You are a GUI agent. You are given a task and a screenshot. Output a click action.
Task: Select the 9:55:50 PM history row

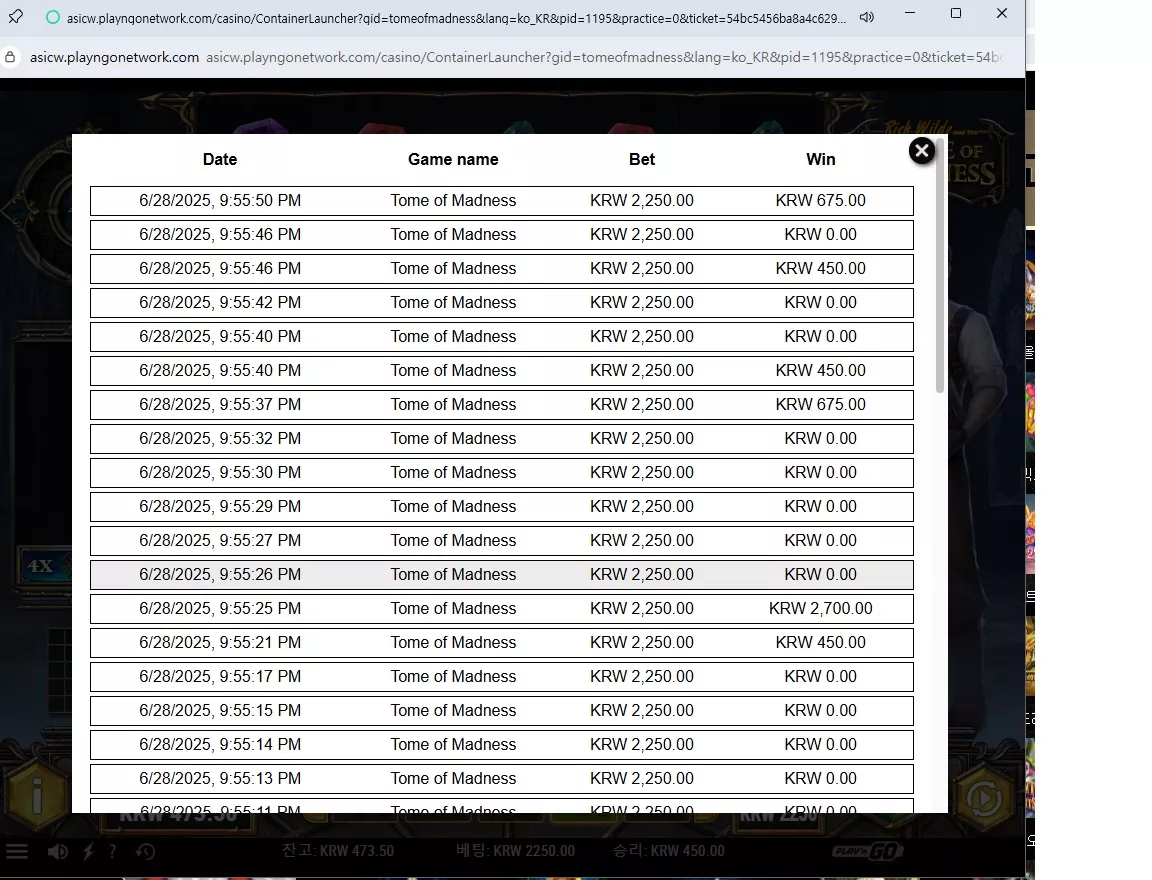pyautogui.click(x=502, y=201)
